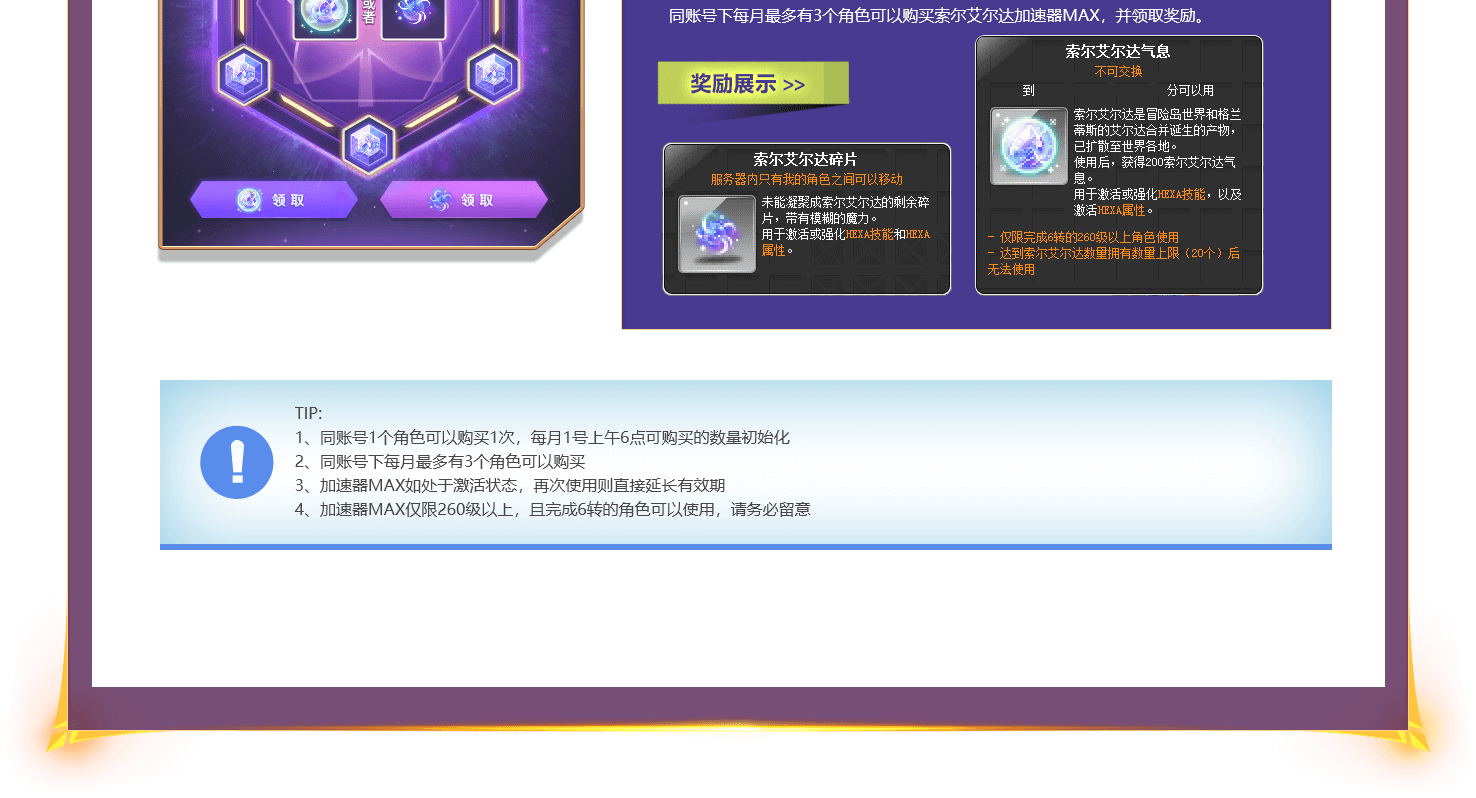This screenshot has height=798, width=1476.
Task: Click tip line 2 同账号下每月最多有3个角色可以购买
Action: (x=440, y=461)
